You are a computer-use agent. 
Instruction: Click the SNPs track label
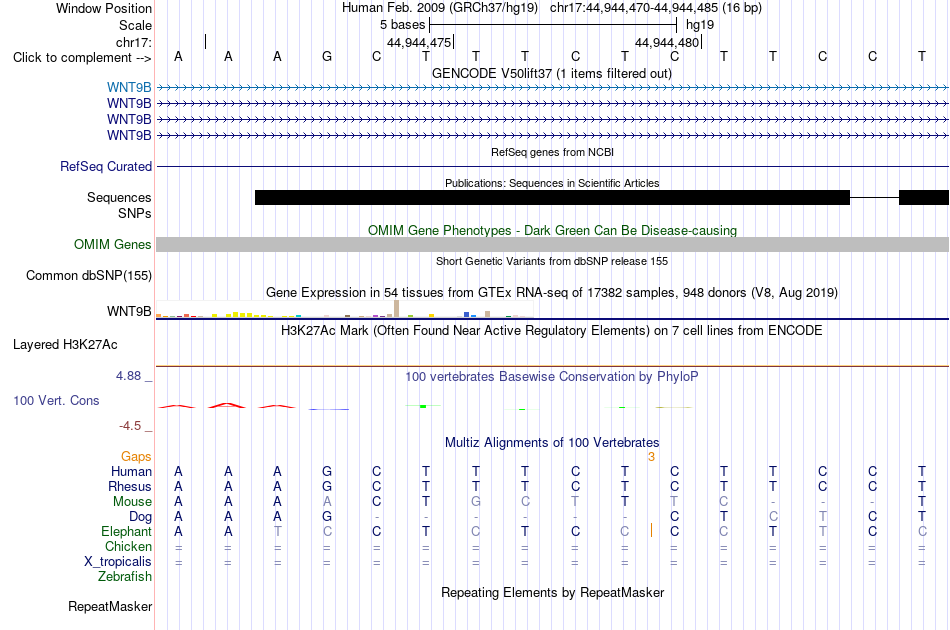(135, 213)
